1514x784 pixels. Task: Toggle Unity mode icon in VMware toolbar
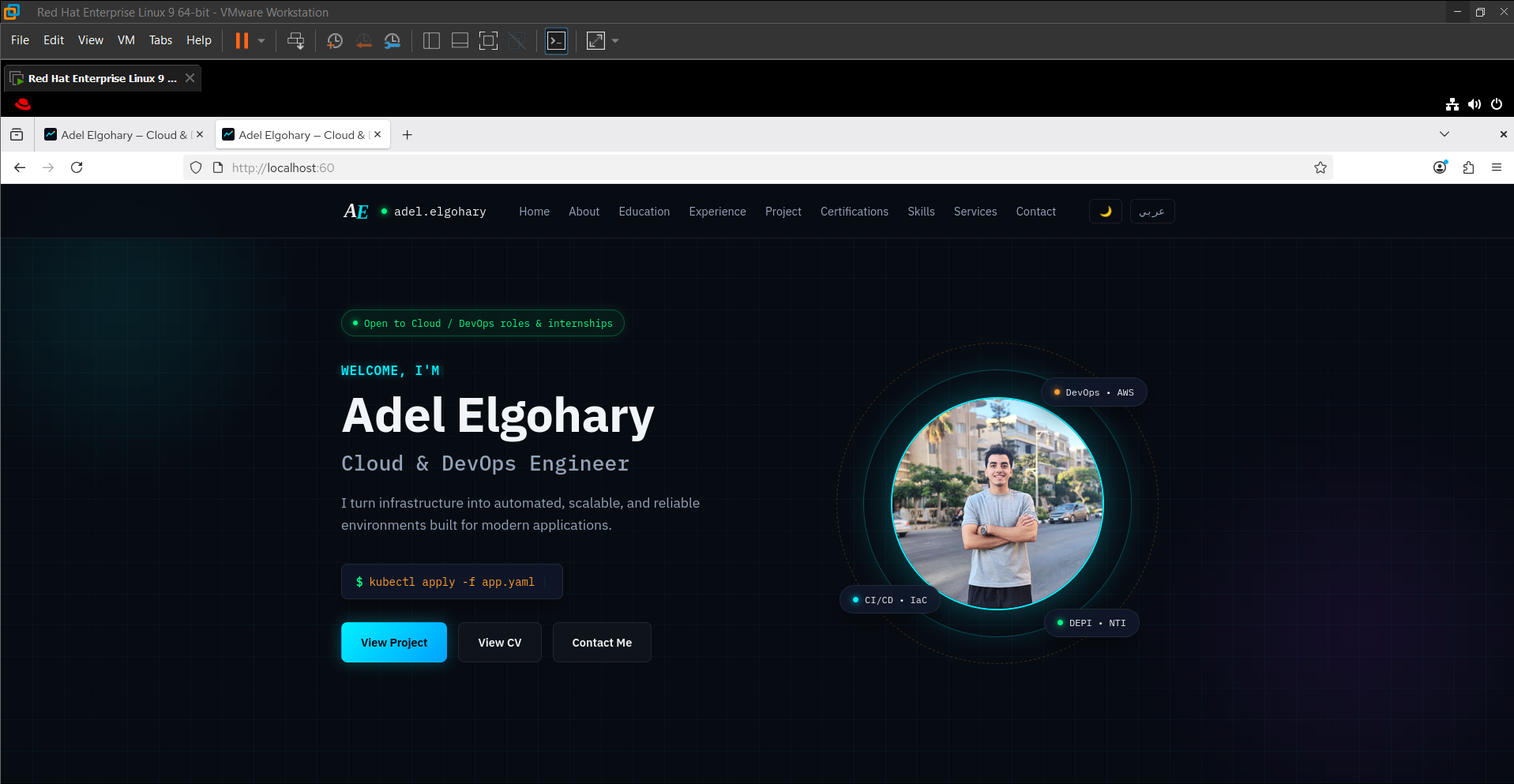[517, 41]
